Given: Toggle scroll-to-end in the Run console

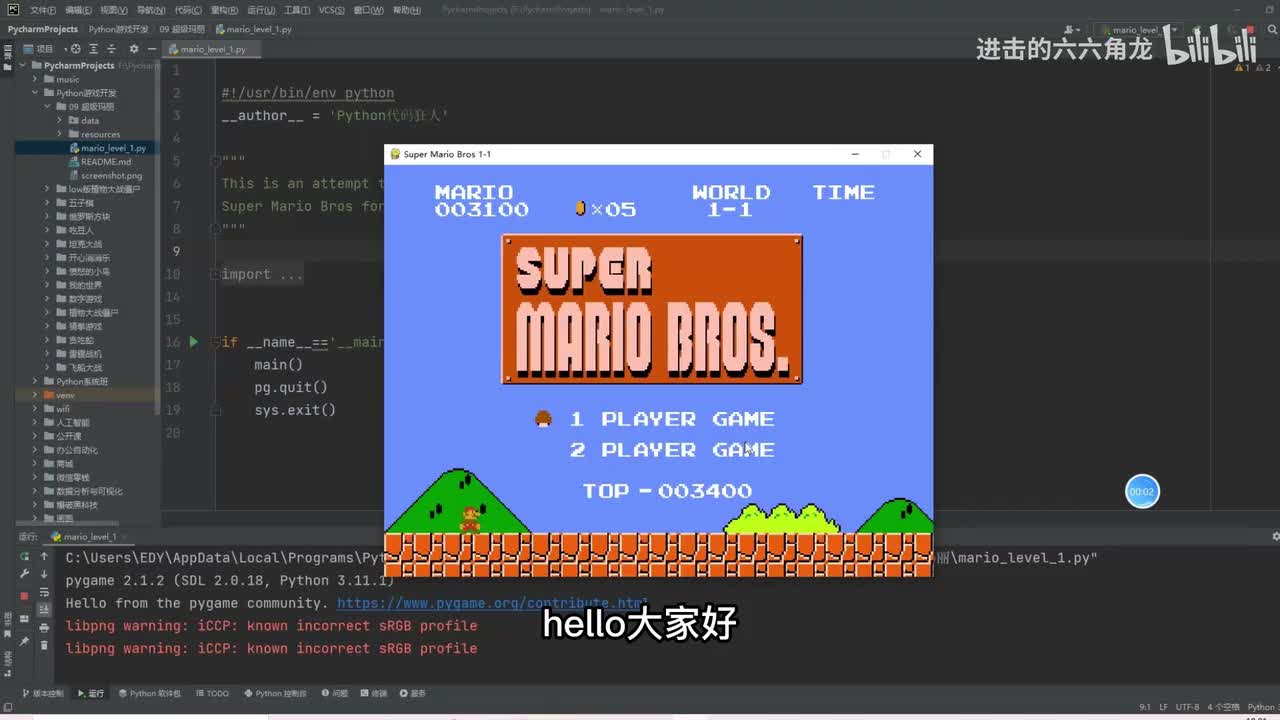Looking at the screenshot, I should click(x=44, y=610).
